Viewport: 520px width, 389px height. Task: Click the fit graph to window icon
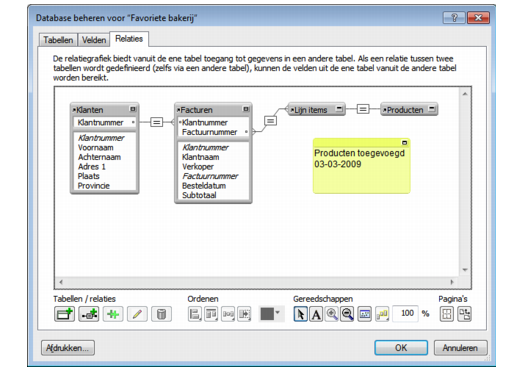(x=365, y=314)
